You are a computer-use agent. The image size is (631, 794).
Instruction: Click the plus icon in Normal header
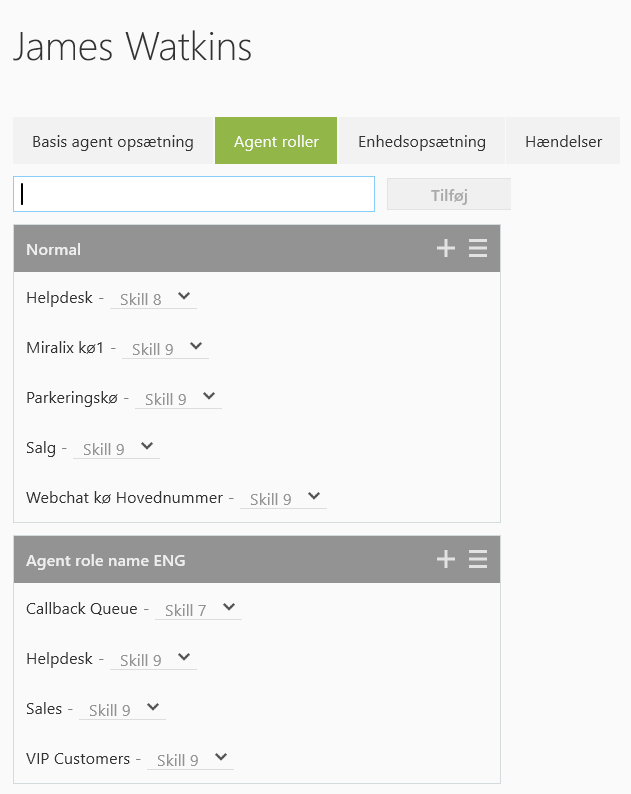point(446,249)
